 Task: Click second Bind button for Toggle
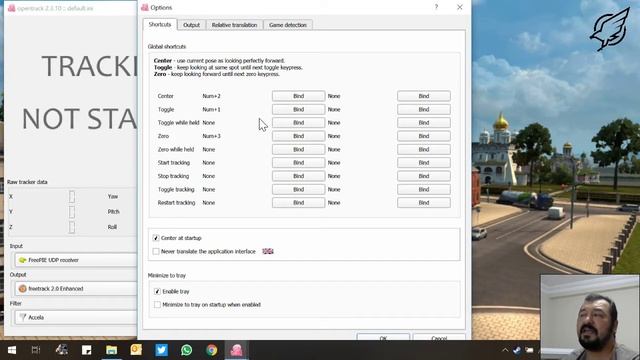coord(424,109)
